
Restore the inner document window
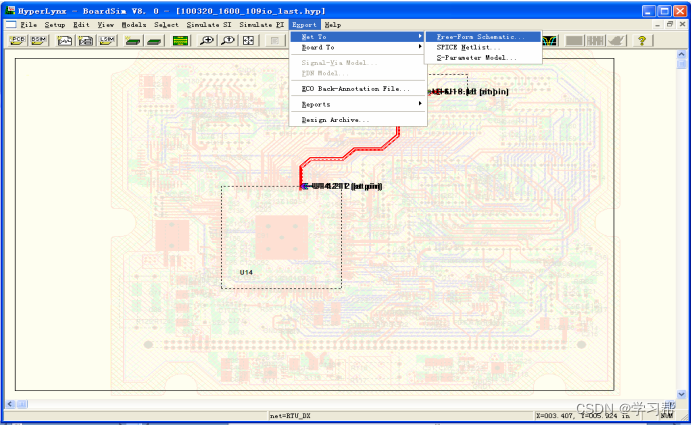pos(670,25)
